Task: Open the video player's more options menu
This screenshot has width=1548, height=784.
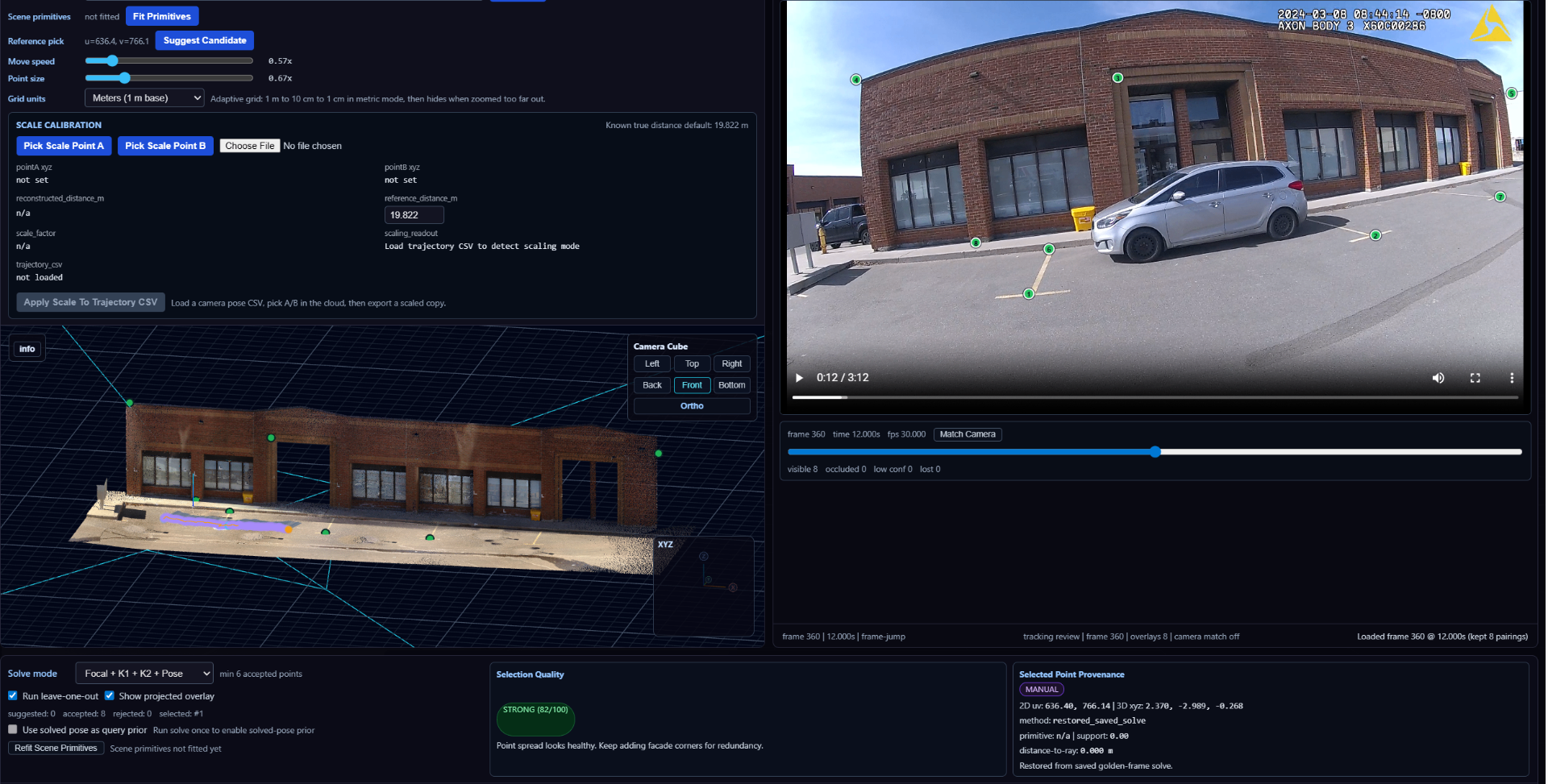Action: [1513, 377]
